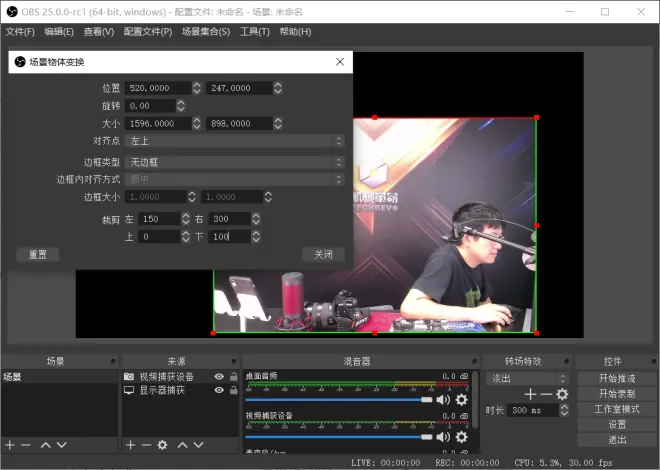
Task: Click 开始推流 to start streaming
Action: [617, 378]
